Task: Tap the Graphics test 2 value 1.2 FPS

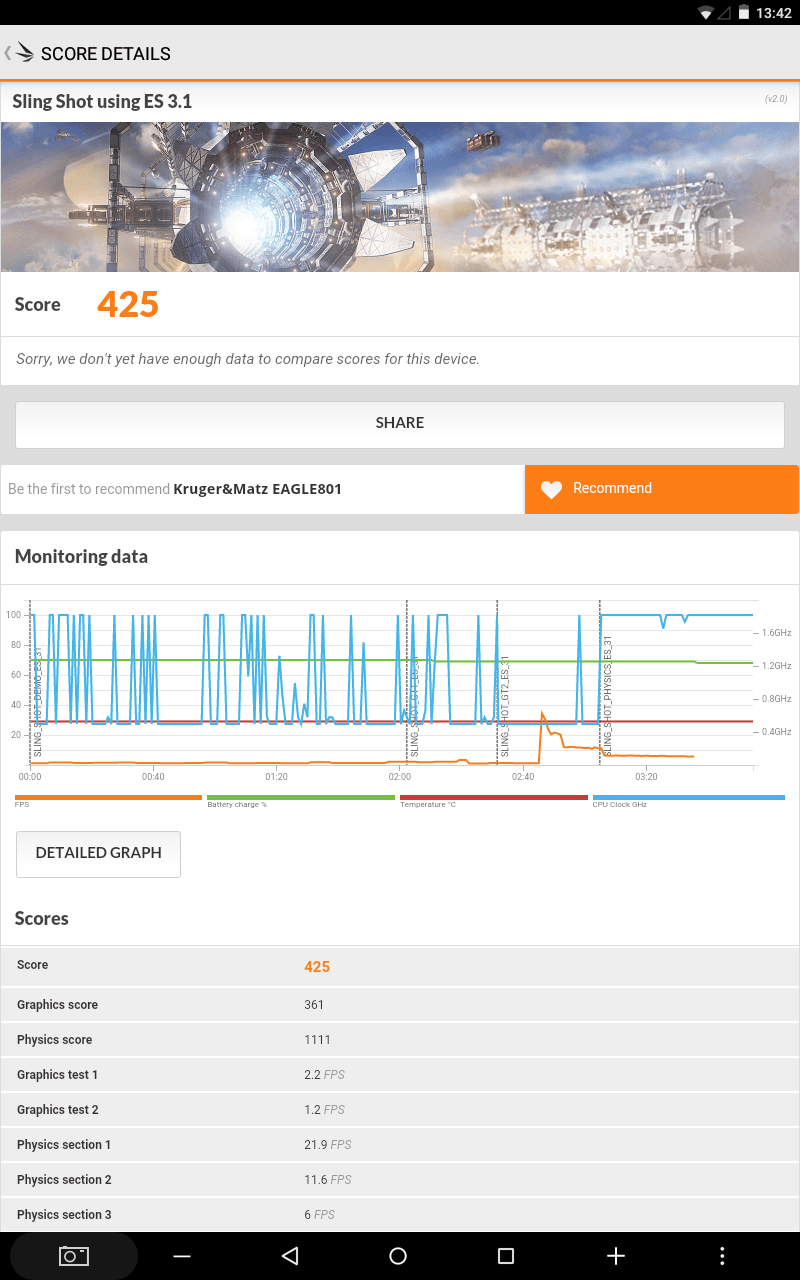Action: pyautogui.click(x=324, y=1110)
